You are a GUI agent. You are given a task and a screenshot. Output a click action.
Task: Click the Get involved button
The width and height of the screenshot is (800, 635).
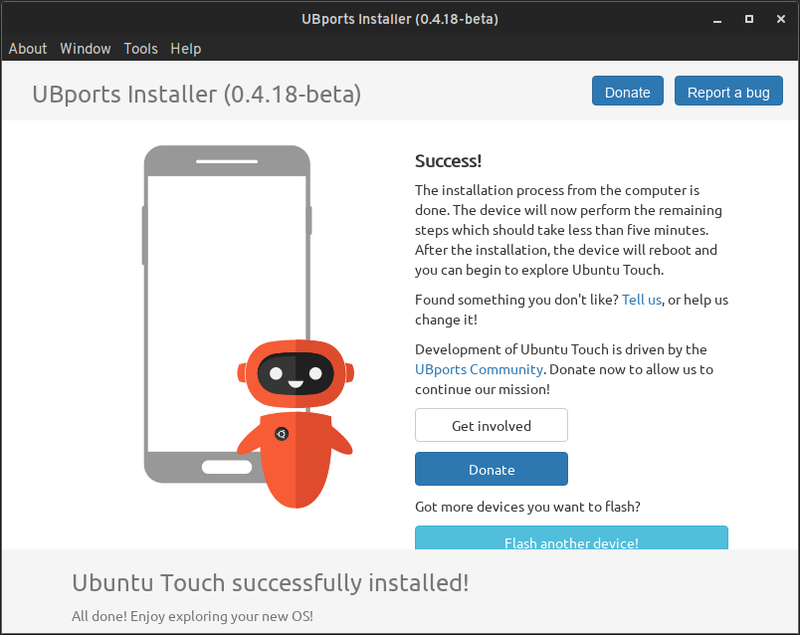[491, 425]
